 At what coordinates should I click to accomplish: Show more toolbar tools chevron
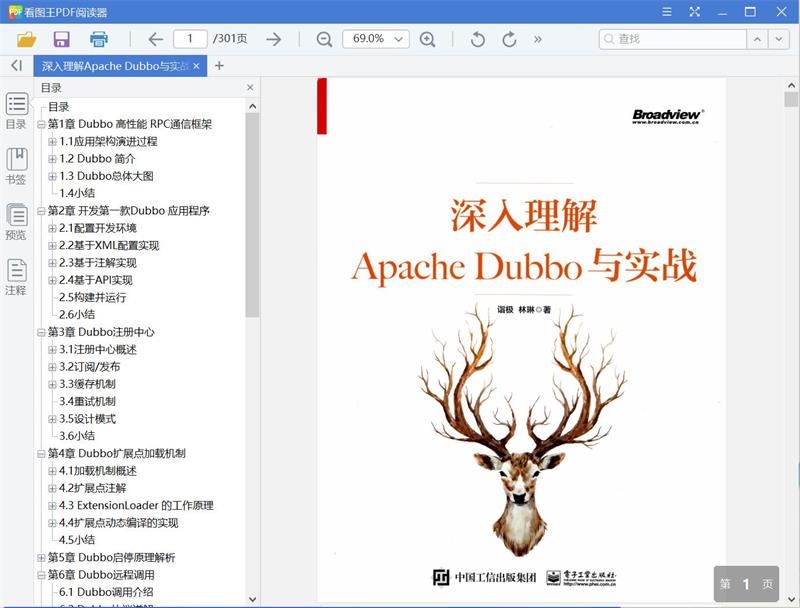click(537, 39)
